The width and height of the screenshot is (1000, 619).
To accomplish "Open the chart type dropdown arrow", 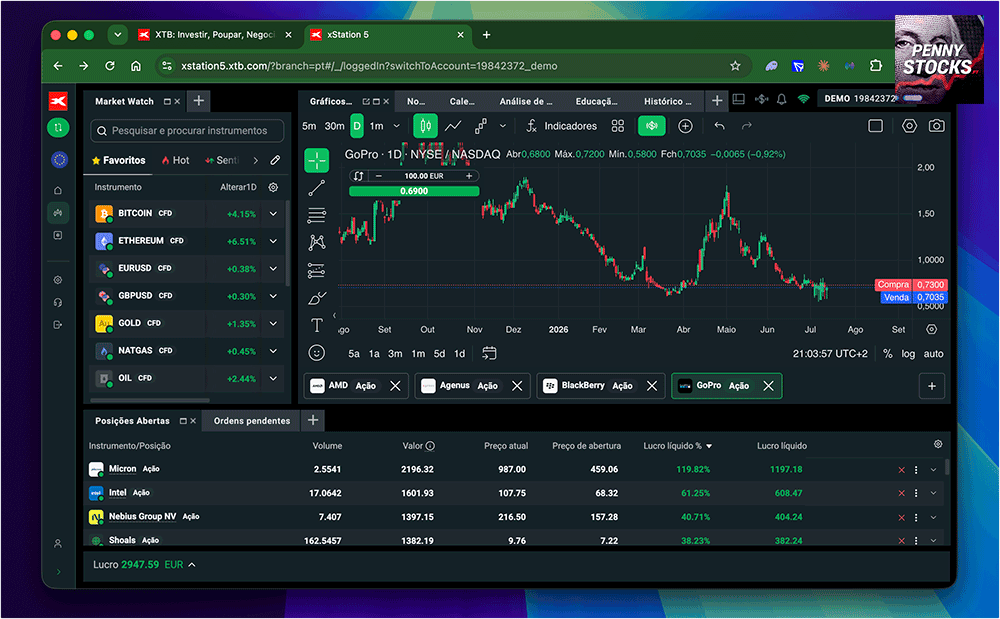I will click(503, 126).
